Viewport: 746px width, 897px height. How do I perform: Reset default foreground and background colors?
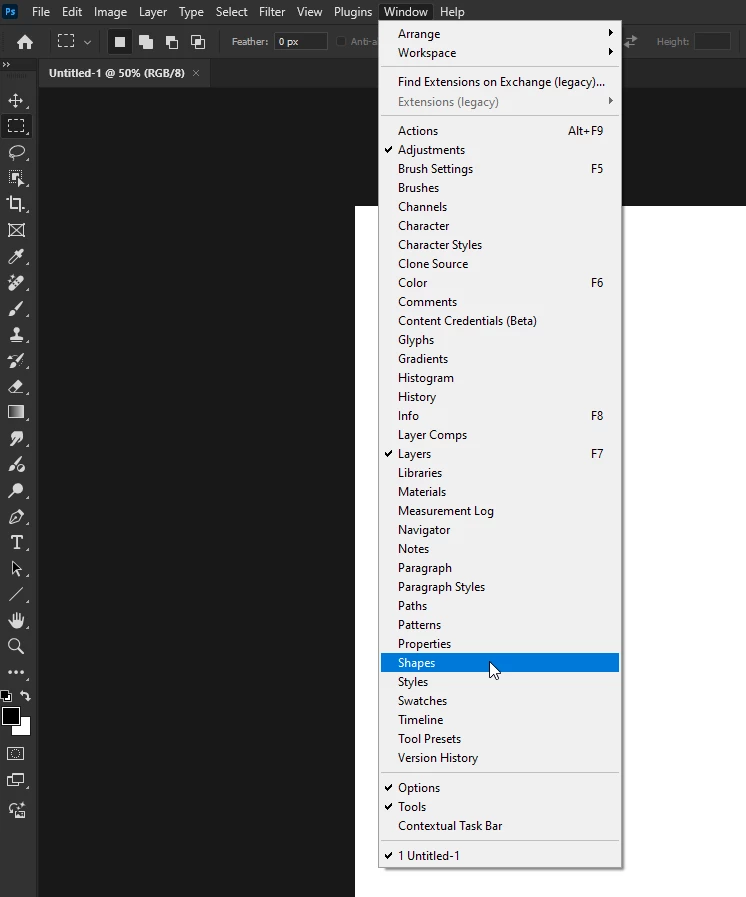6,696
